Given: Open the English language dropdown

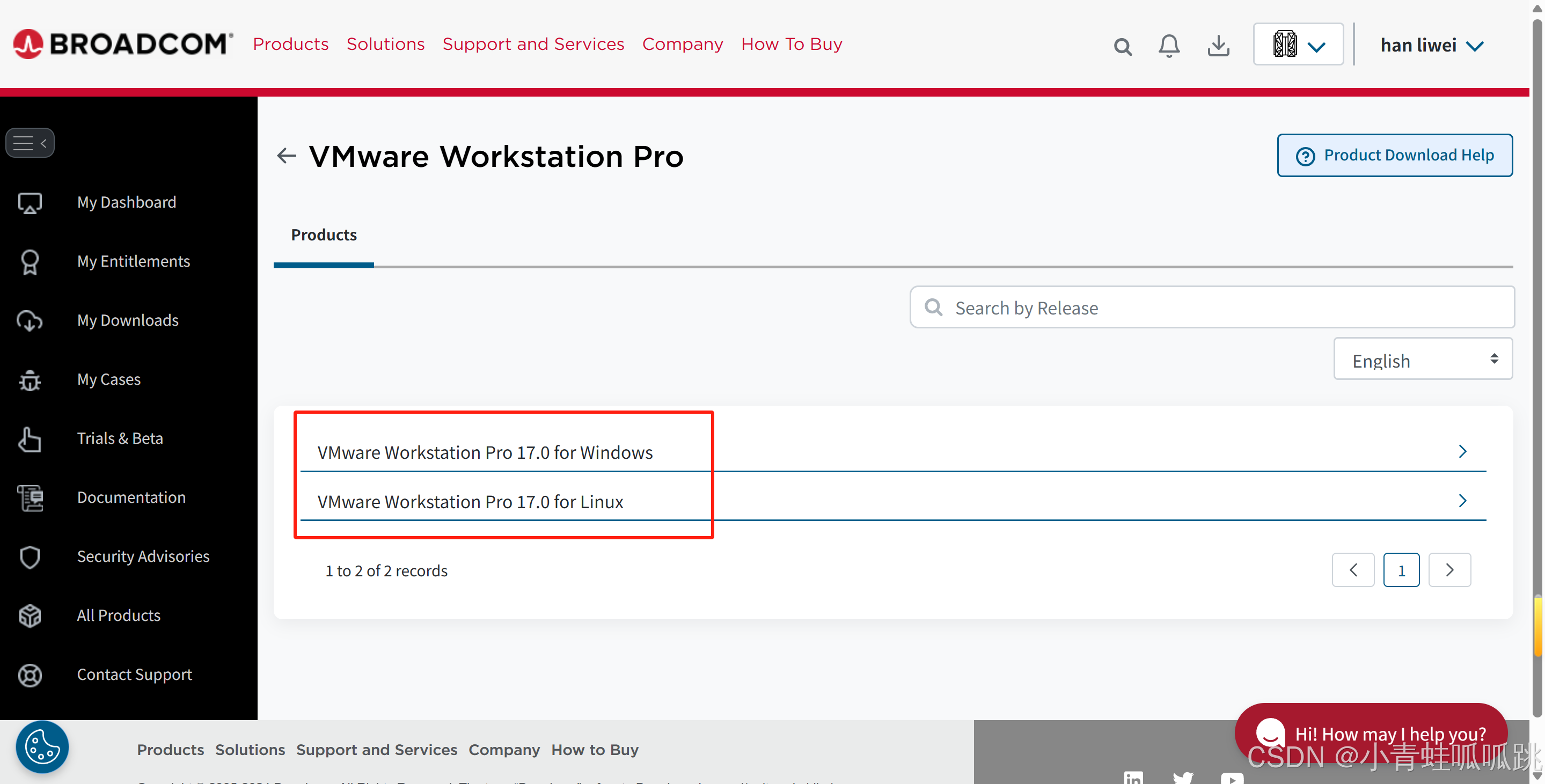Looking at the screenshot, I should coord(1423,360).
